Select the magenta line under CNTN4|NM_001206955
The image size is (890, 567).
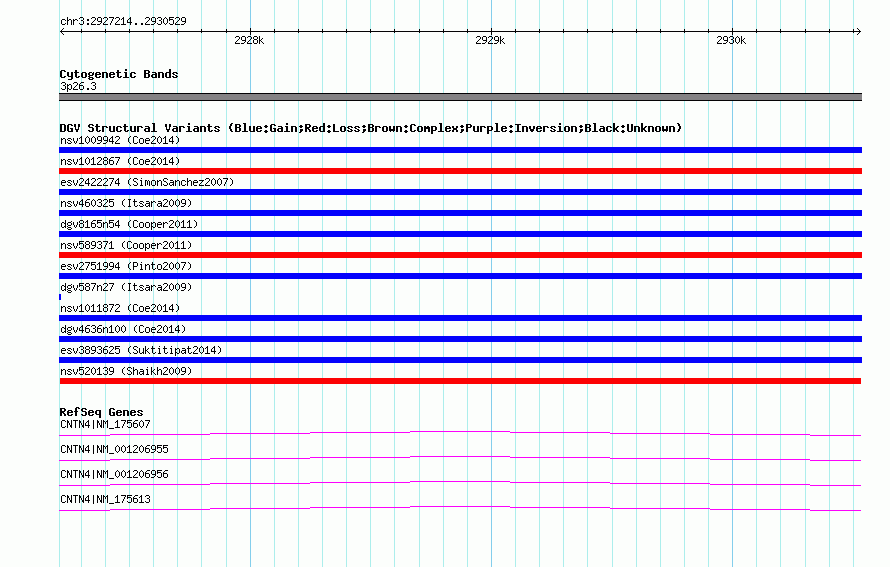pyautogui.click(x=460, y=459)
